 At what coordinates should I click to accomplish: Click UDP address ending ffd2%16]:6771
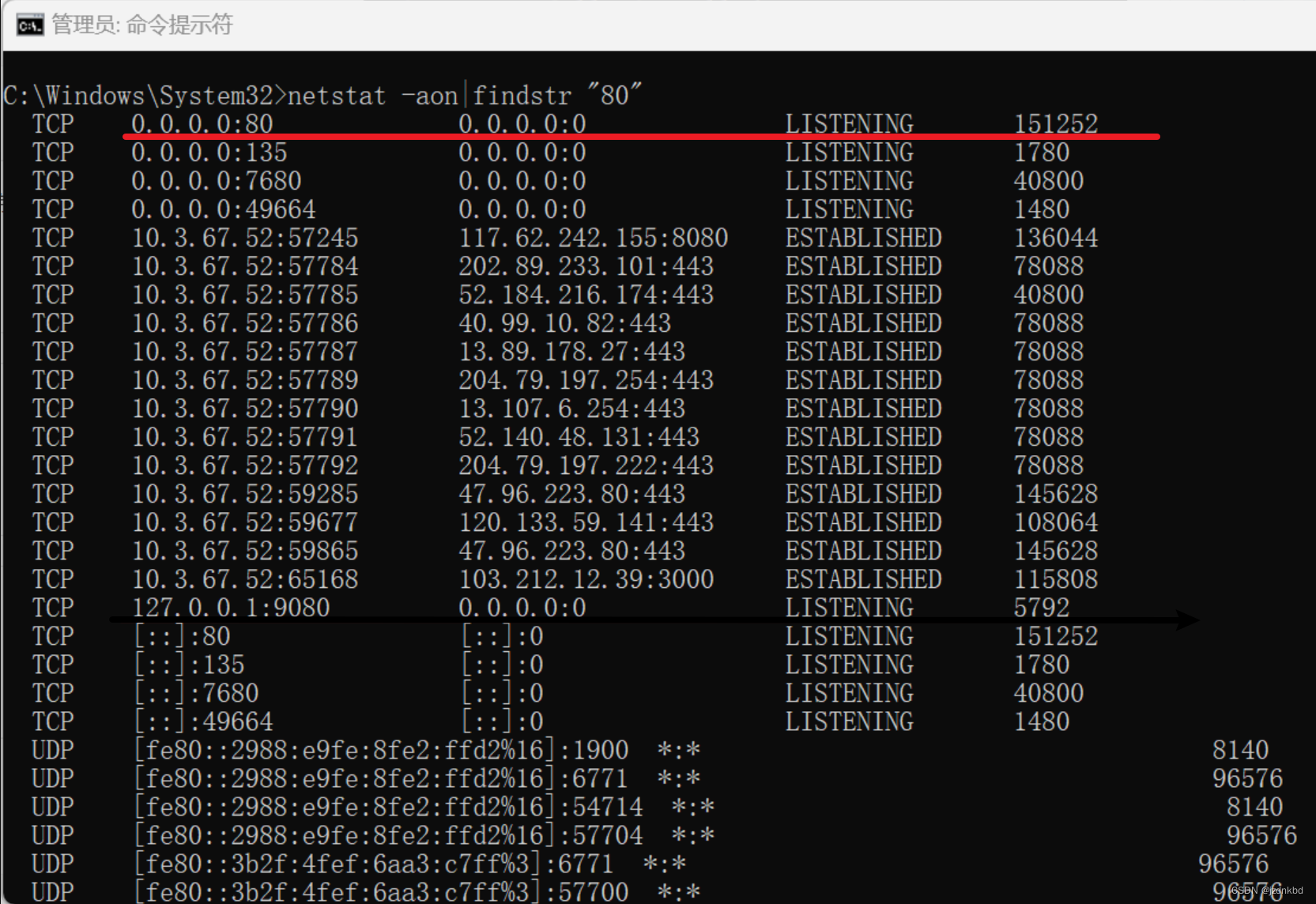tap(382, 778)
